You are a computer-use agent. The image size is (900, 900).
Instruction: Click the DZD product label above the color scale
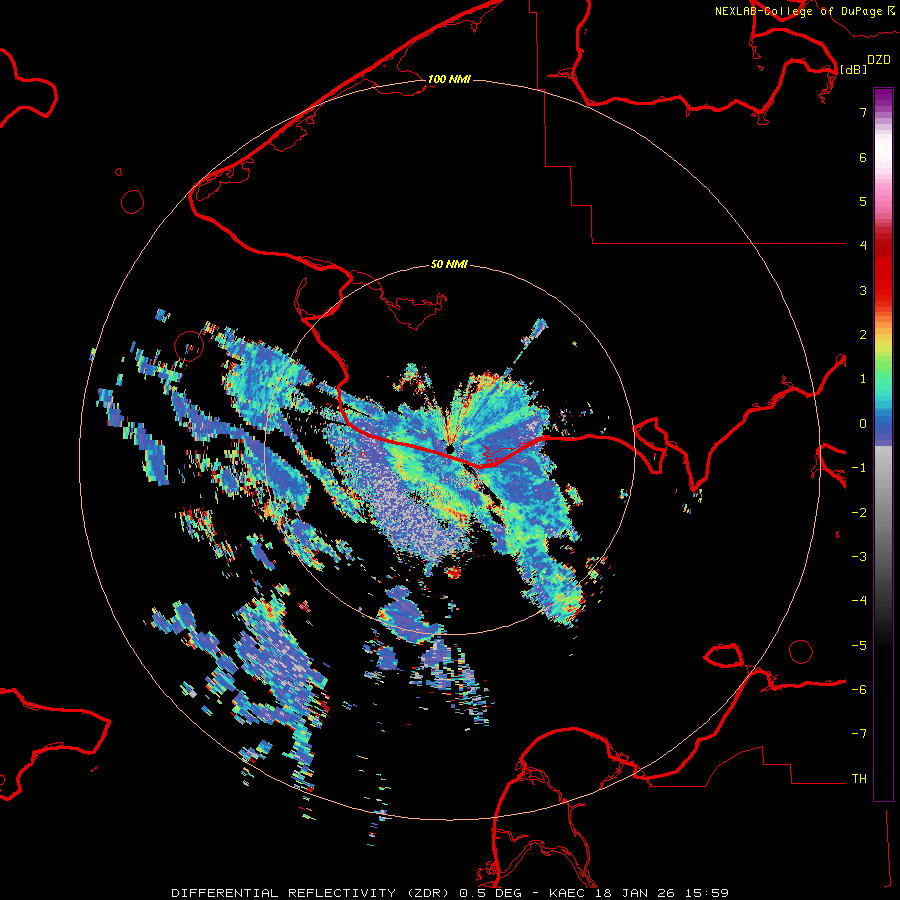pos(879,60)
